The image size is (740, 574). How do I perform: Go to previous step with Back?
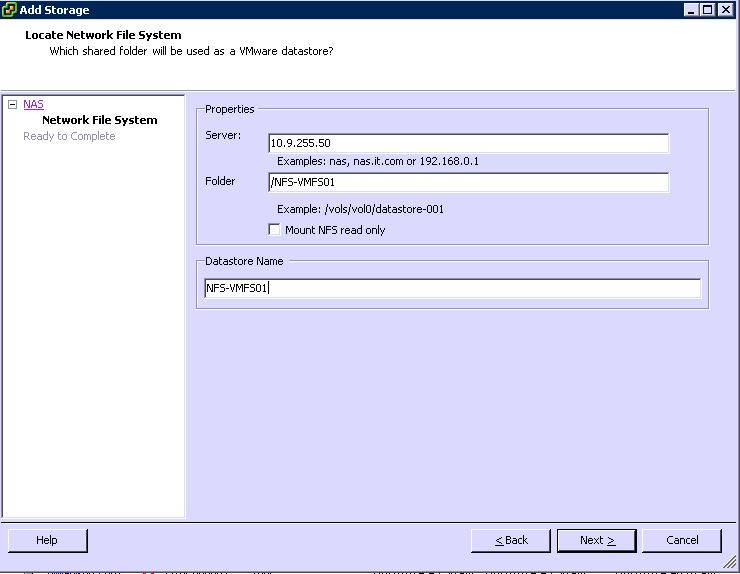coord(511,540)
